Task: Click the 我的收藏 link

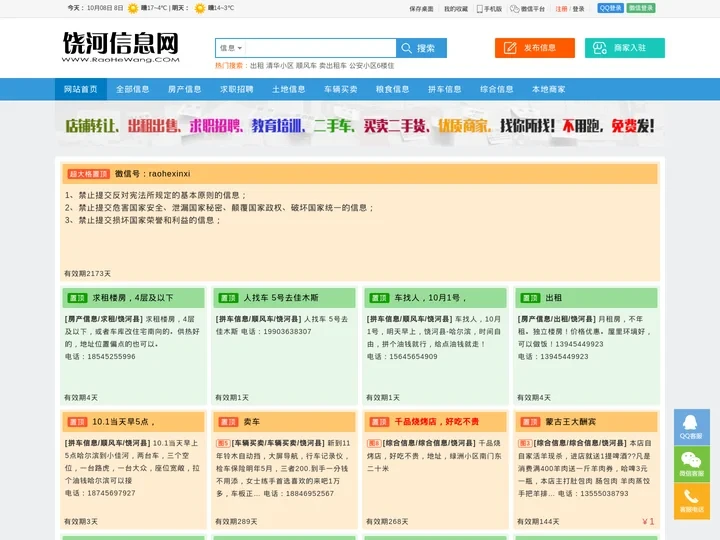Action: (456, 9)
